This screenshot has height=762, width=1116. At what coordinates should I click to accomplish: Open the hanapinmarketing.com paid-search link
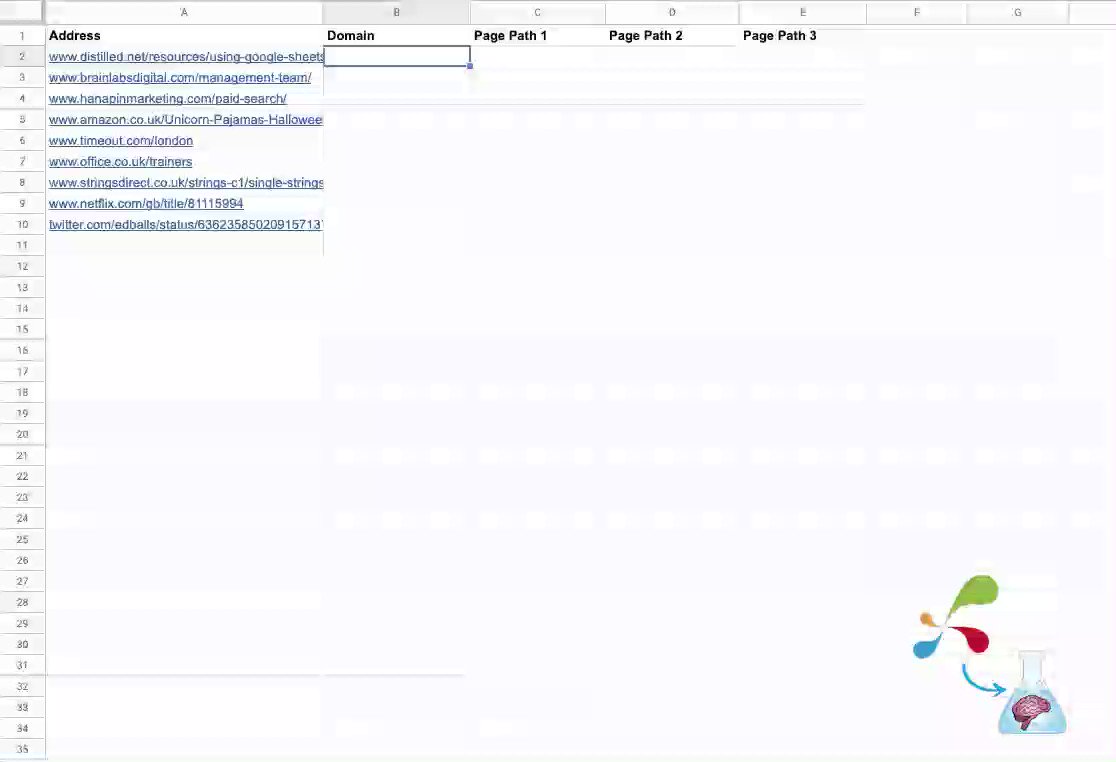(168, 99)
